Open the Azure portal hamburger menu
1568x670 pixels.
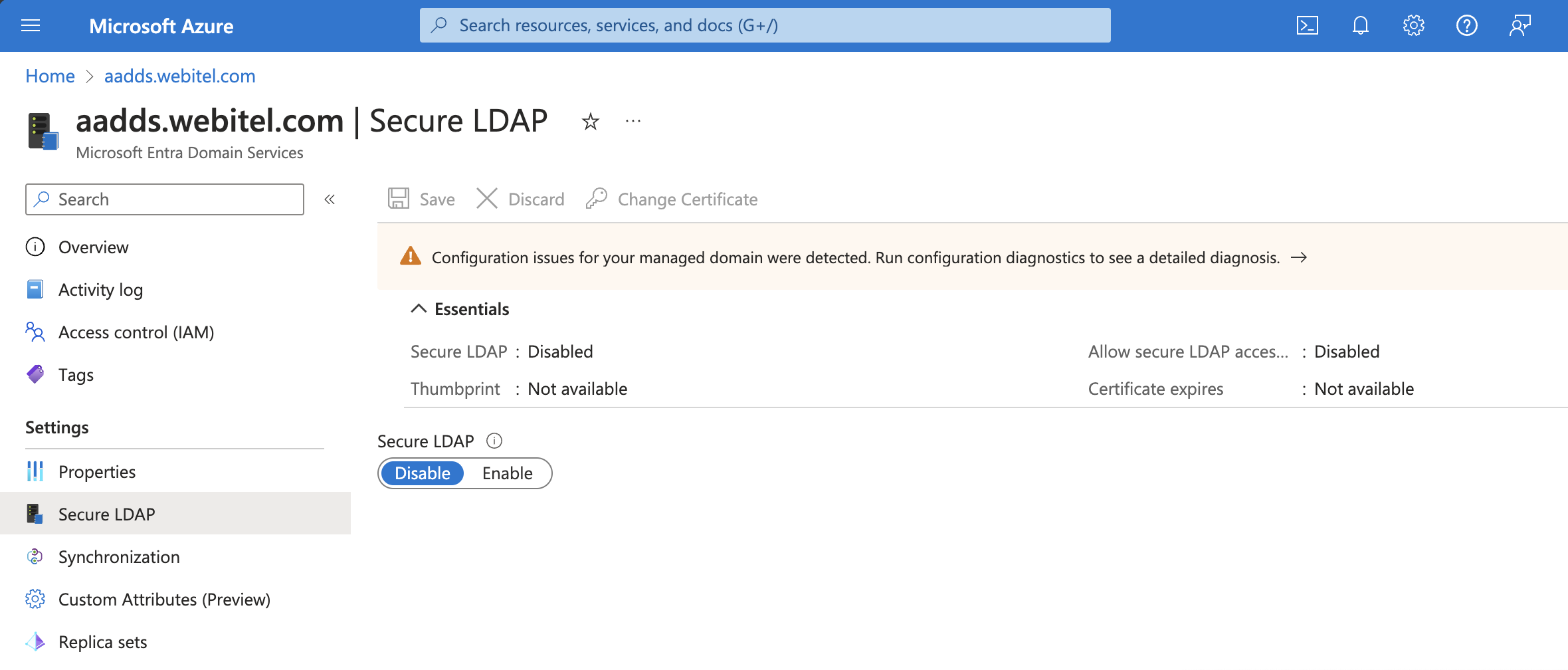[x=31, y=26]
